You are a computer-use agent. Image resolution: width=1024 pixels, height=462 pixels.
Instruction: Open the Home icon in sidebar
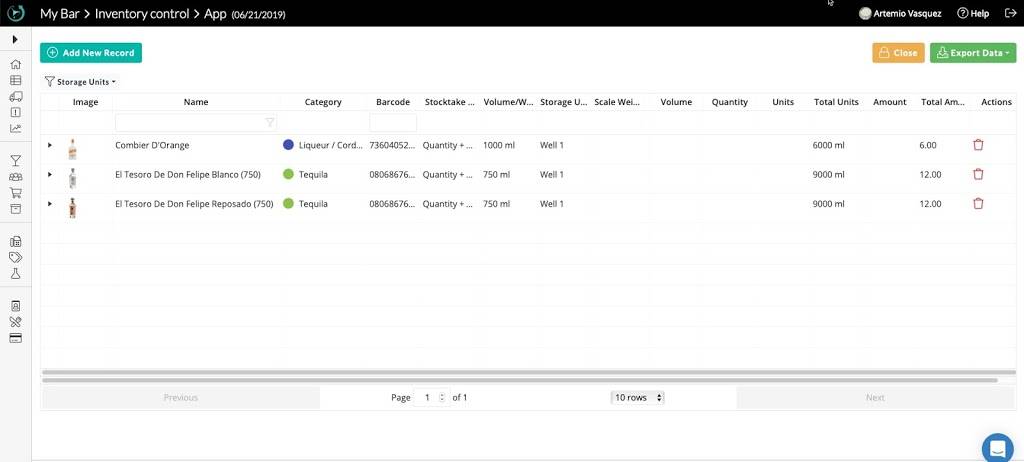coord(15,64)
